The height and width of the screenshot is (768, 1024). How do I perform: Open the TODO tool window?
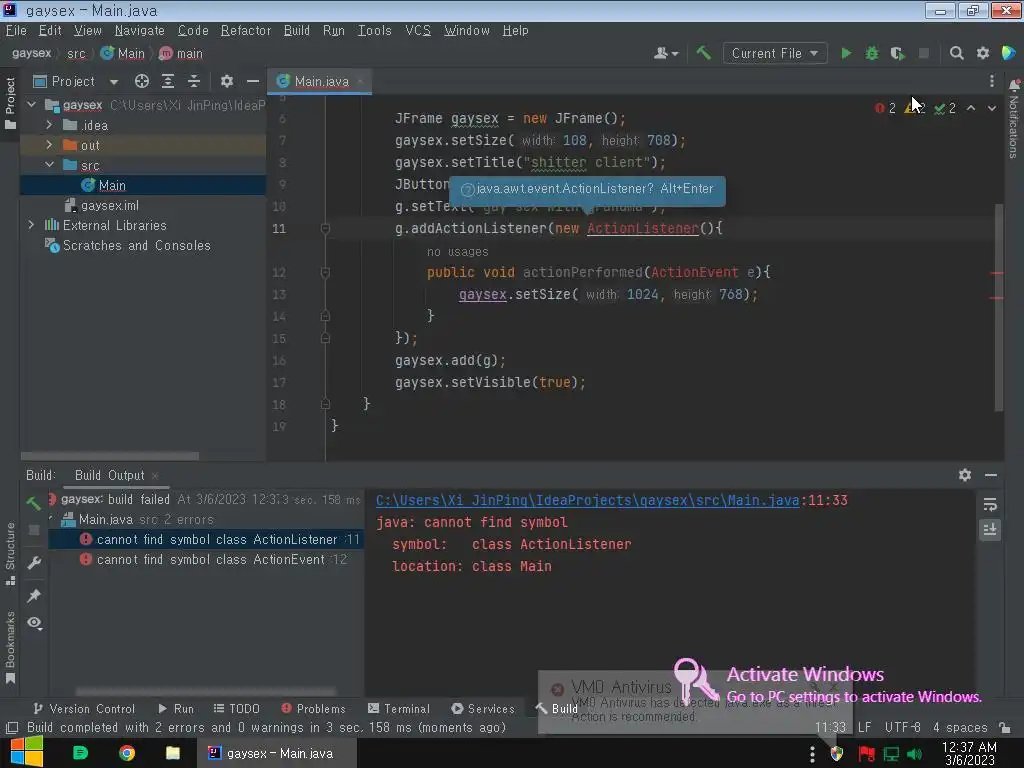coord(236,709)
